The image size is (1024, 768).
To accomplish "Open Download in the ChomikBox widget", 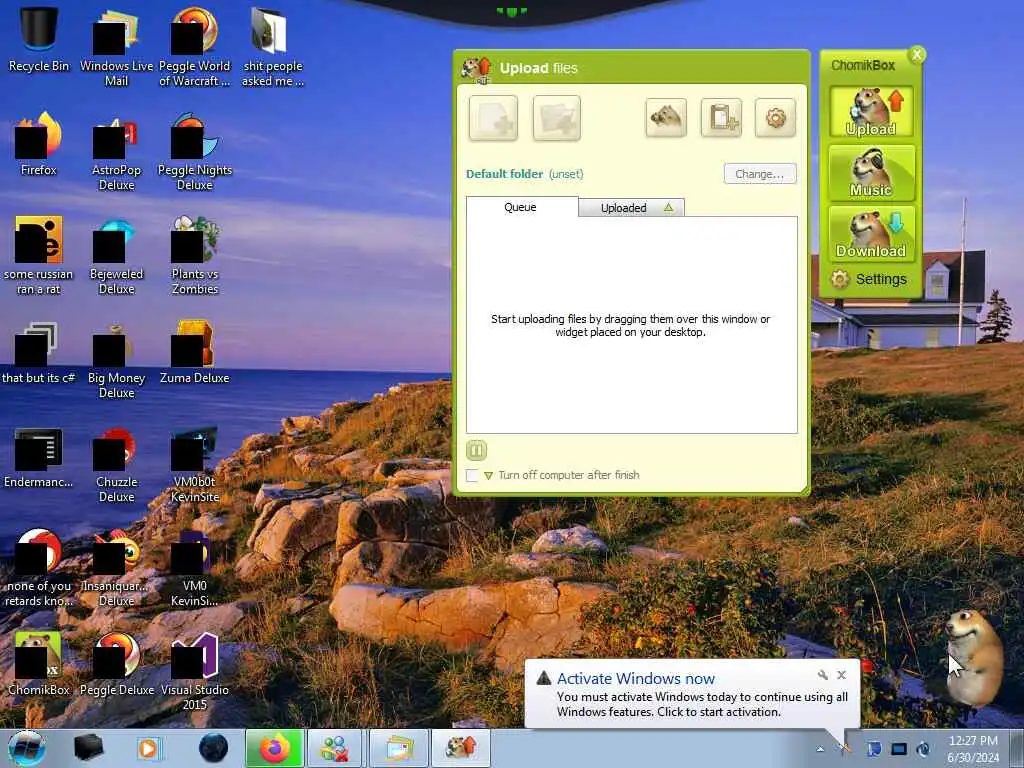I will 871,233.
